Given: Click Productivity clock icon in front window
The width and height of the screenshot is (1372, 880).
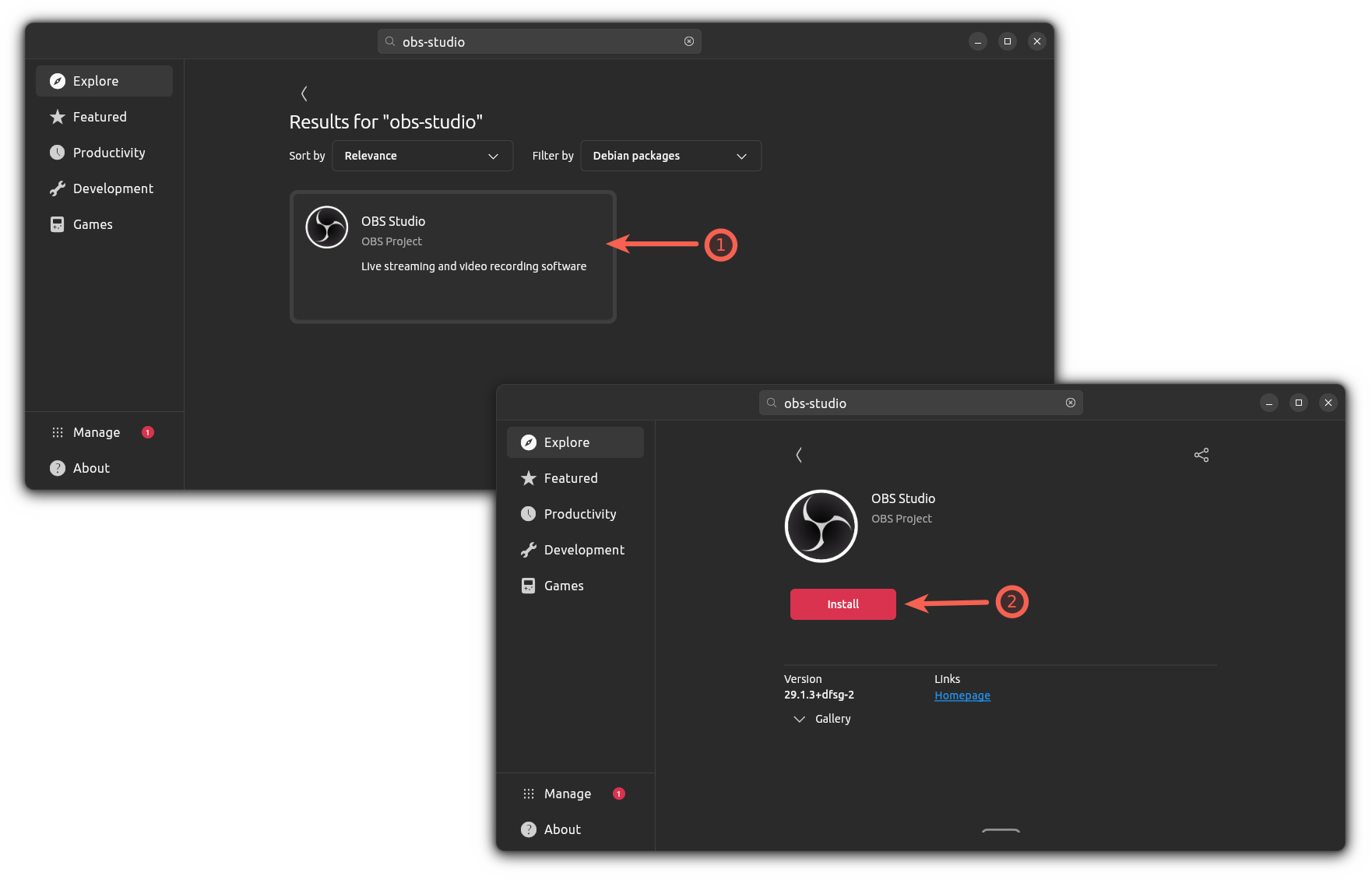Looking at the screenshot, I should pos(529,514).
